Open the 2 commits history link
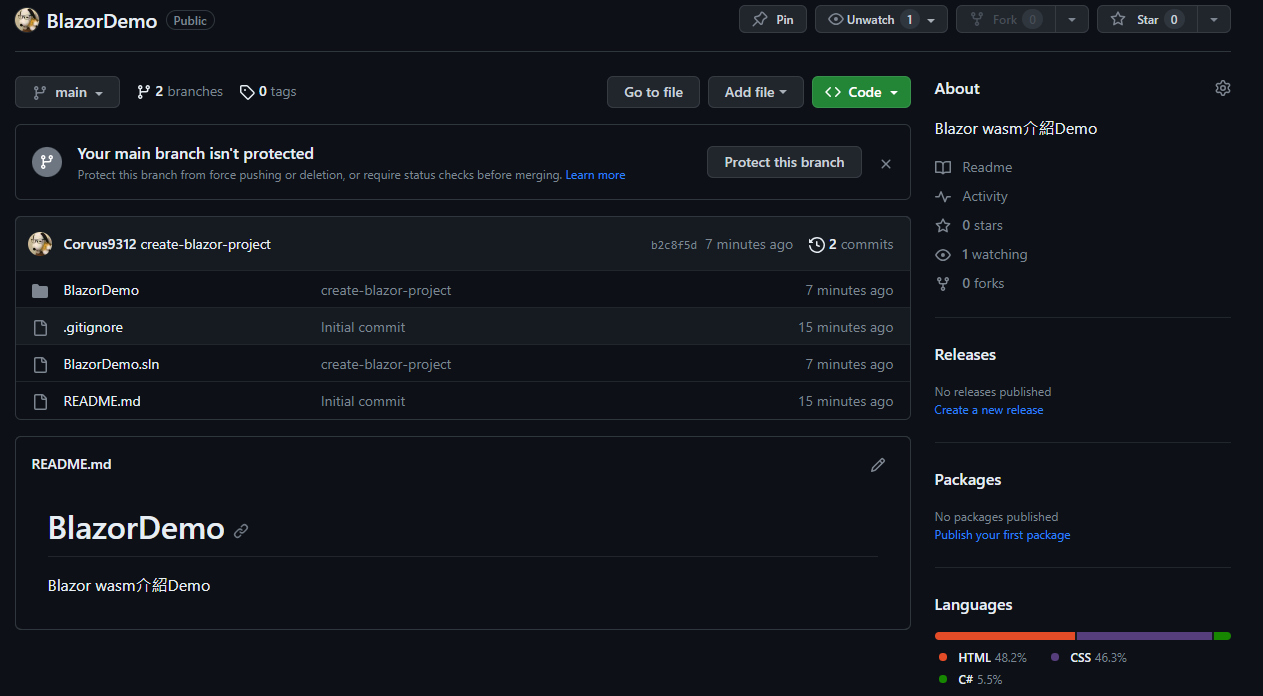This screenshot has width=1263, height=696. 851,244
